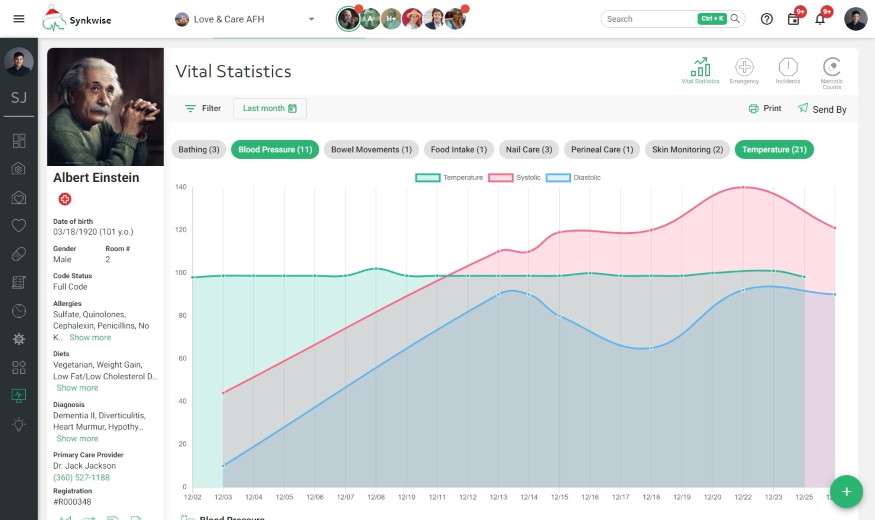
Task: Enable the Bathing (3) chip
Action: pos(199,150)
